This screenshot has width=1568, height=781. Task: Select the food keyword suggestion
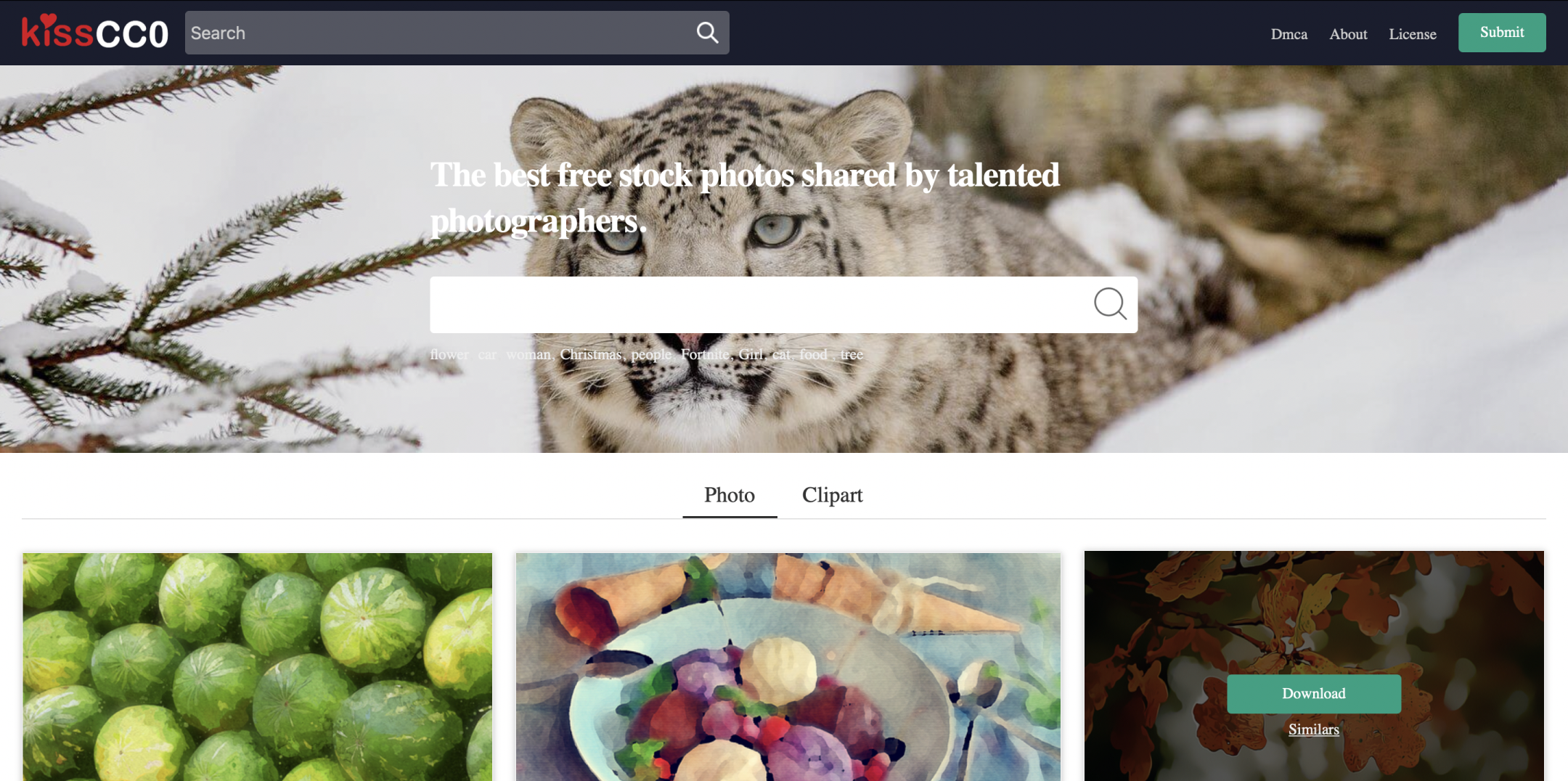[x=813, y=354]
